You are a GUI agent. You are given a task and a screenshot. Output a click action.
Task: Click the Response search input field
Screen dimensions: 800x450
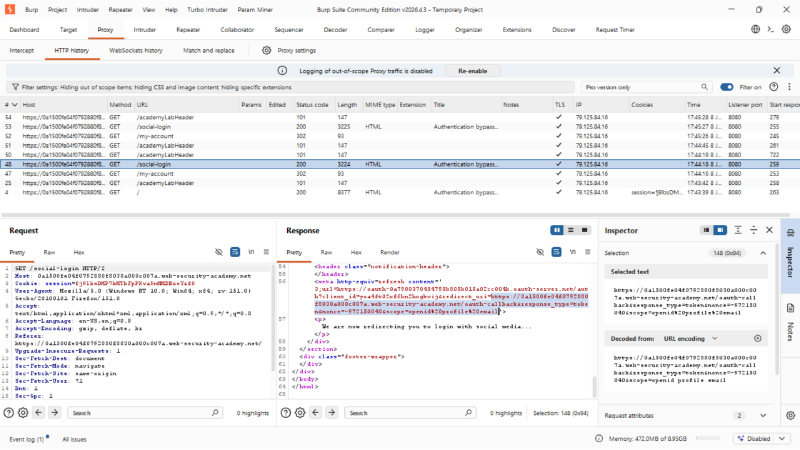(410, 412)
